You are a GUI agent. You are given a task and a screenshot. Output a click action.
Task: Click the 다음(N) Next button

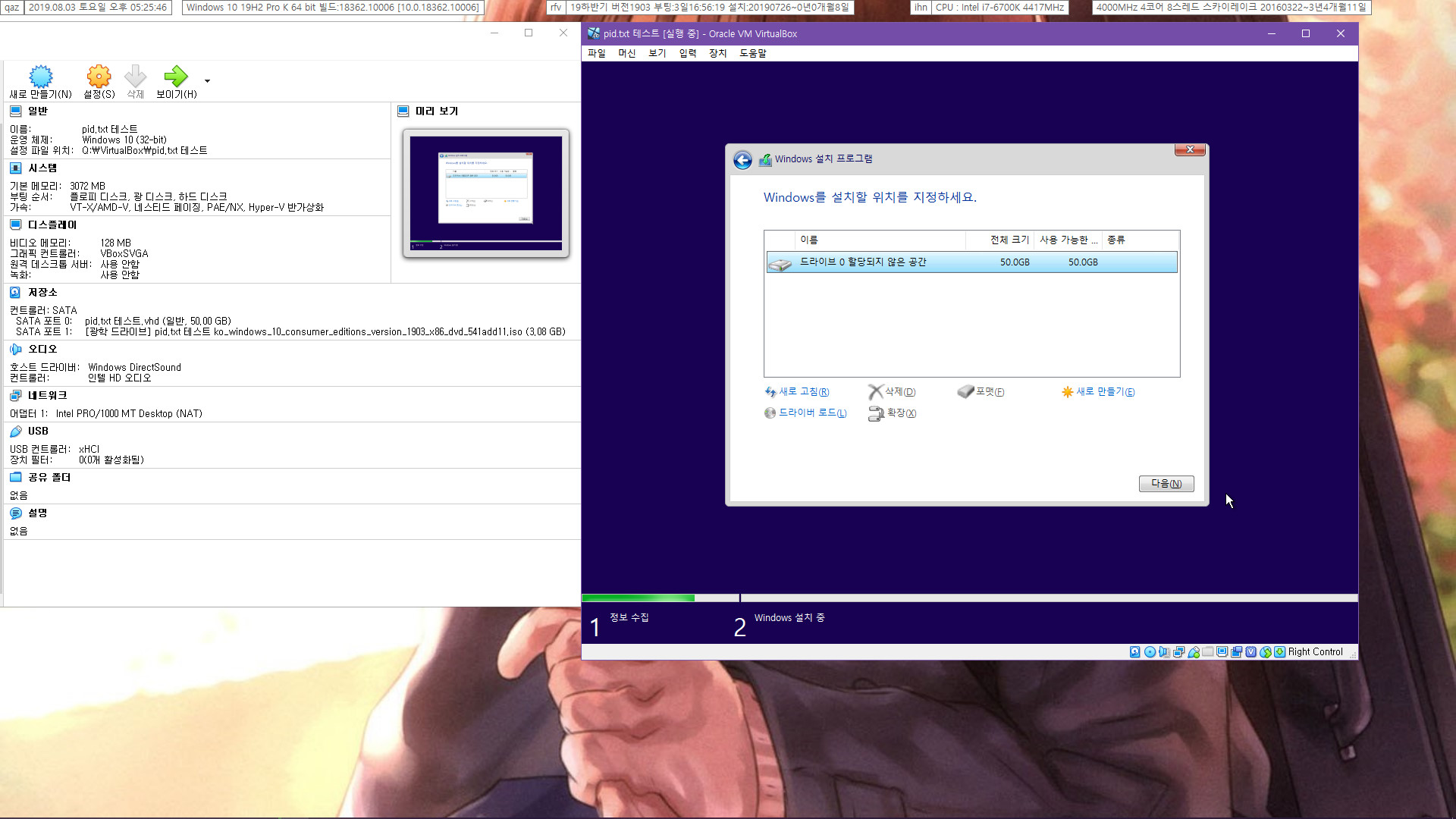click(1166, 484)
